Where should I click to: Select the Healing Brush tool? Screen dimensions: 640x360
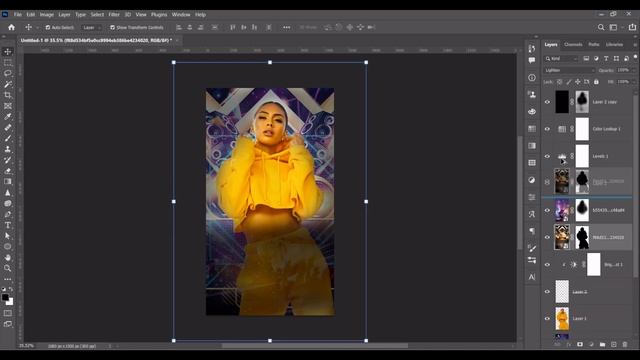tap(8, 127)
